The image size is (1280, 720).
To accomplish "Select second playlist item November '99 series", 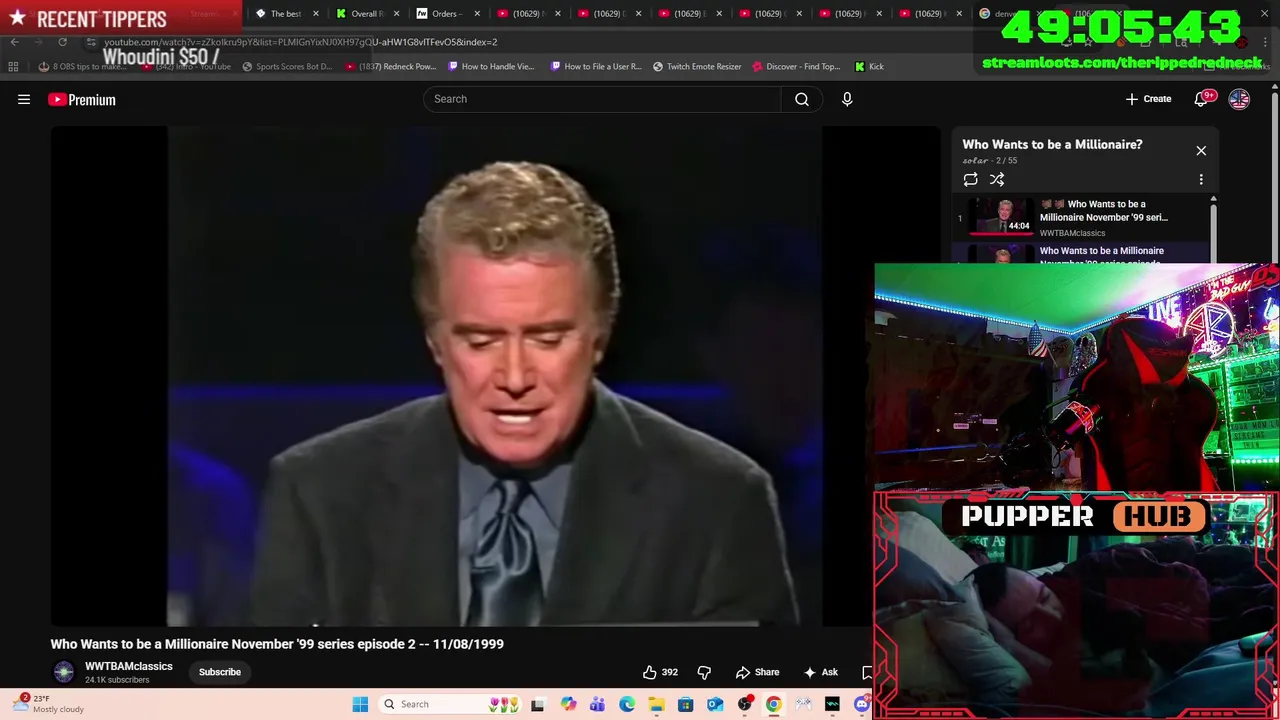I will point(1080,254).
